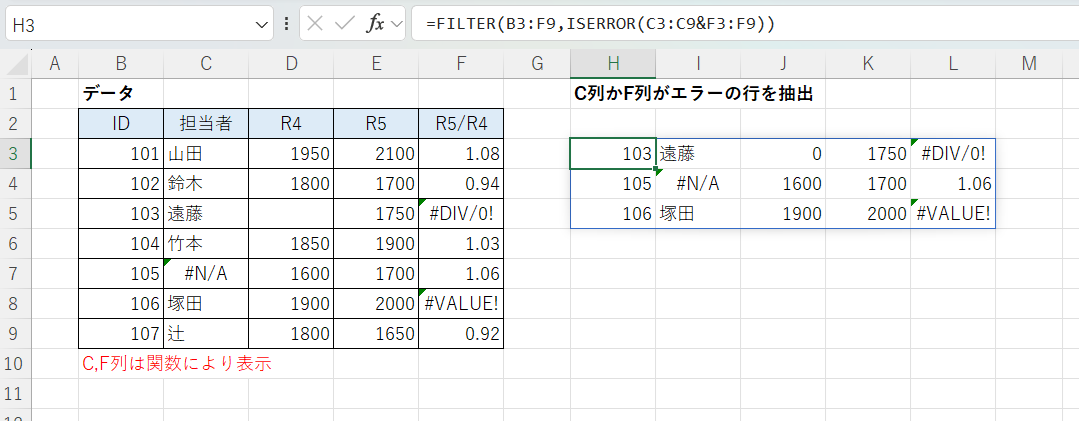Select row 7 header

[x=15, y=274]
